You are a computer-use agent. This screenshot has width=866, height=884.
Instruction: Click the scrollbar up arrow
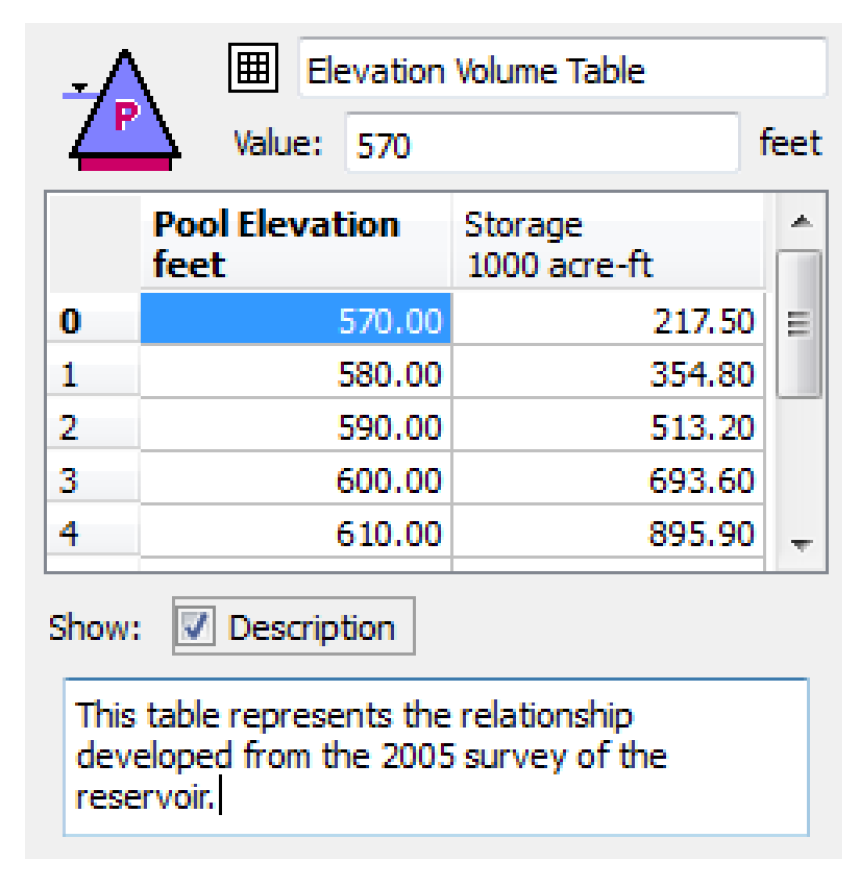point(798,221)
